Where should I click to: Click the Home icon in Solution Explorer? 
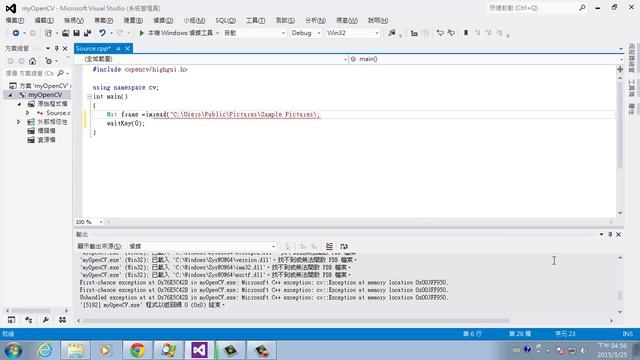[x=32, y=61]
